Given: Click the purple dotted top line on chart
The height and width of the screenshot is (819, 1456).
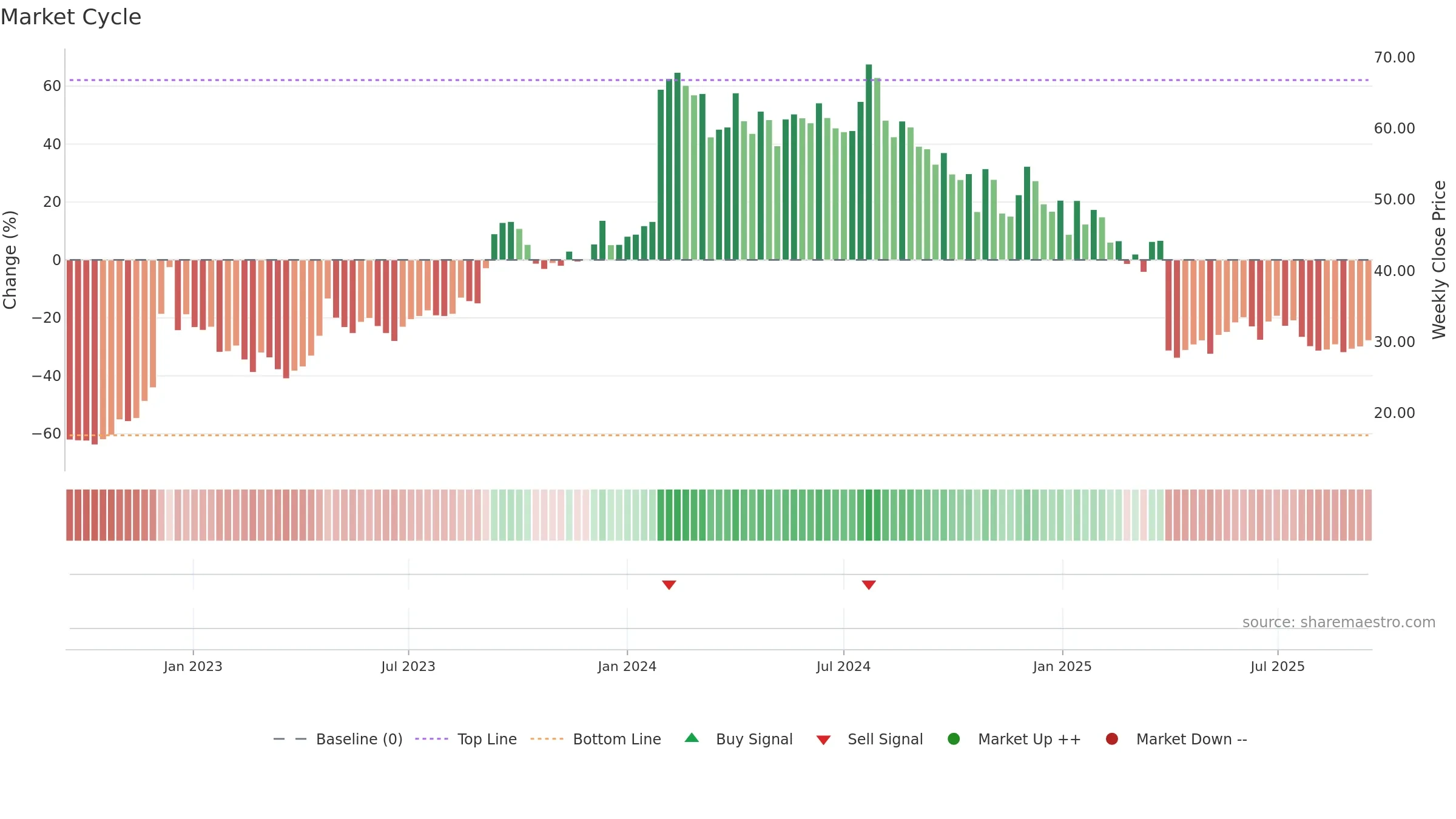Looking at the screenshot, I should tap(719, 80).
